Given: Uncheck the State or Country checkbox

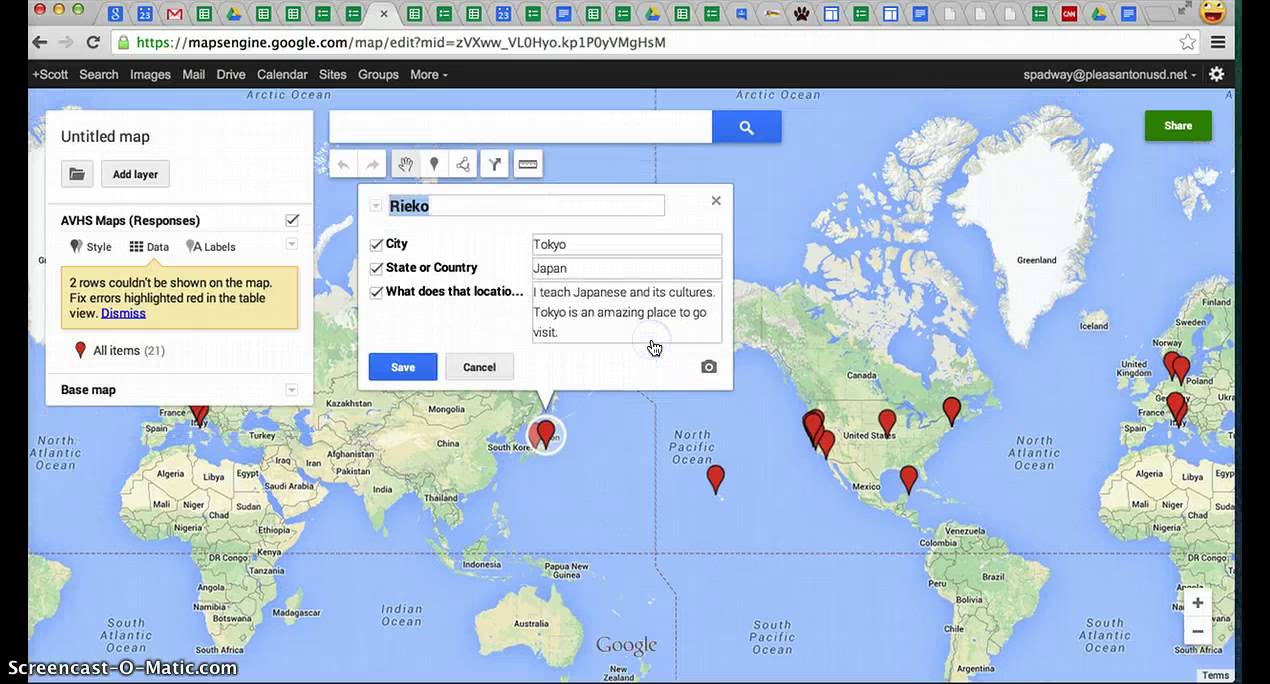Looking at the screenshot, I should pyautogui.click(x=376, y=268).
